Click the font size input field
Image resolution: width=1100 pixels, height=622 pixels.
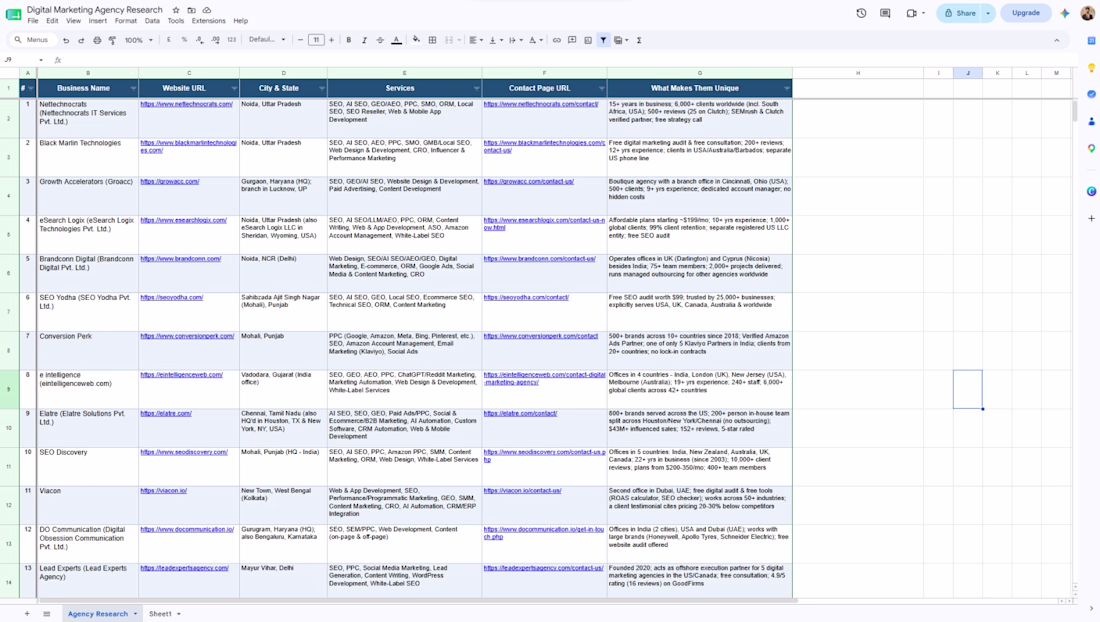tap(316, 40)
